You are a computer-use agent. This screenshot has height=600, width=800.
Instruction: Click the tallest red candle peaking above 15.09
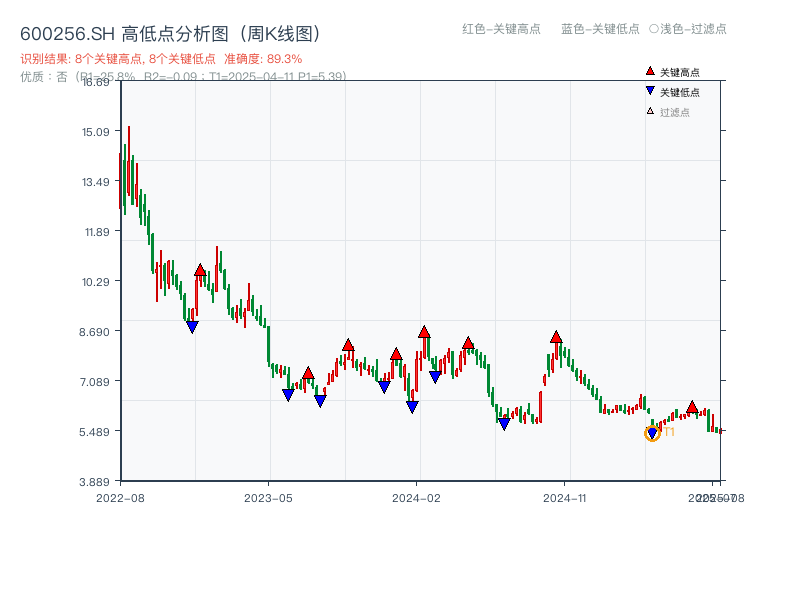coord(129,160)
